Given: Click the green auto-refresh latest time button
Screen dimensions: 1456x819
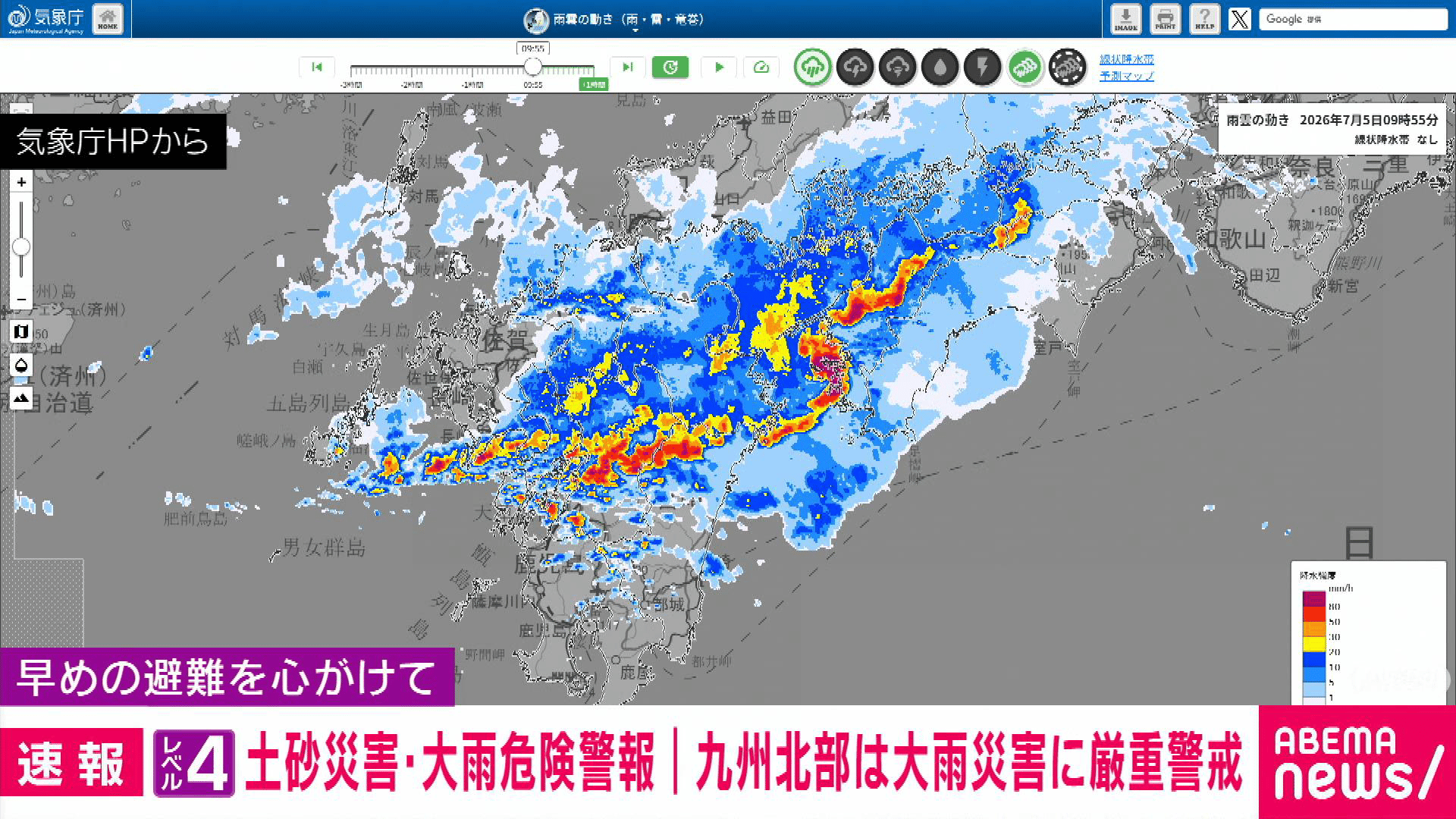Looking at the screenshot, I should point(670,67).
